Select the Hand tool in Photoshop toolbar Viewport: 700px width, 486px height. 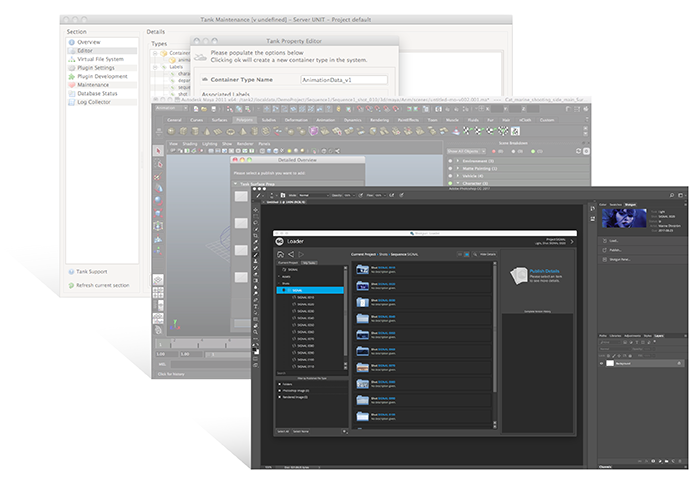(x=256, y=325)
